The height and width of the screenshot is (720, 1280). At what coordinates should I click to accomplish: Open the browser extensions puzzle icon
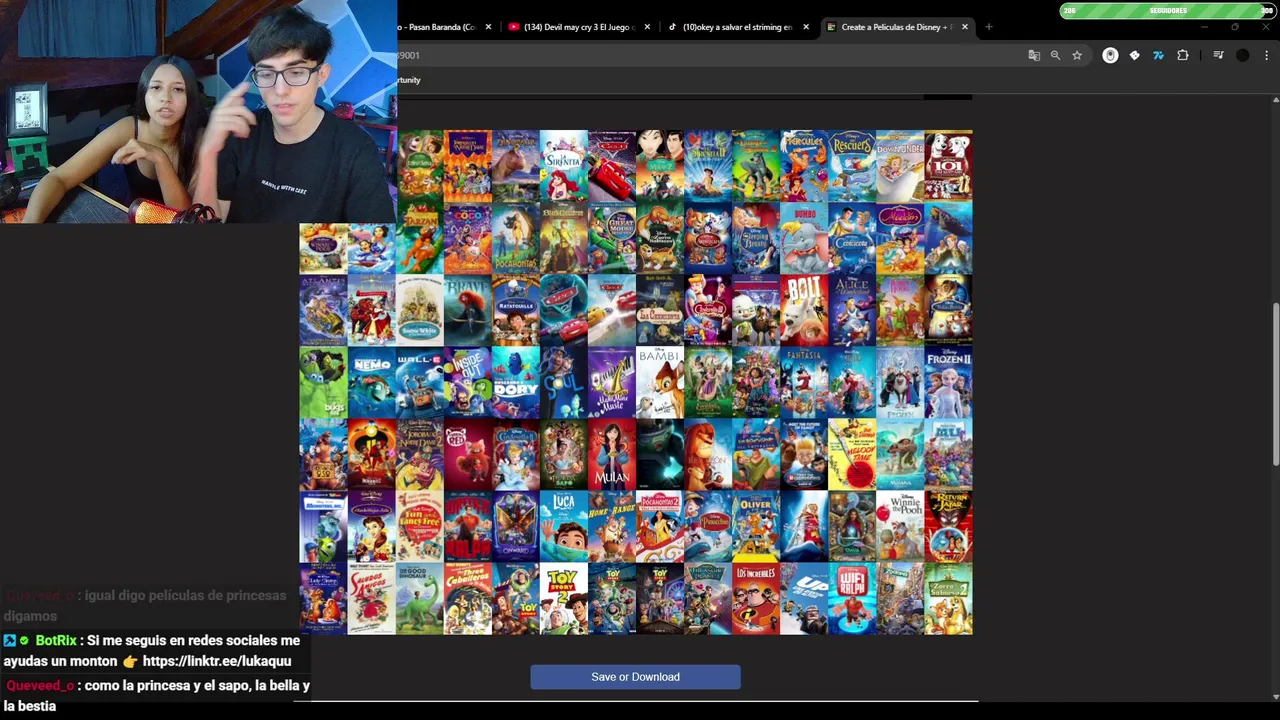[1183, 56]
